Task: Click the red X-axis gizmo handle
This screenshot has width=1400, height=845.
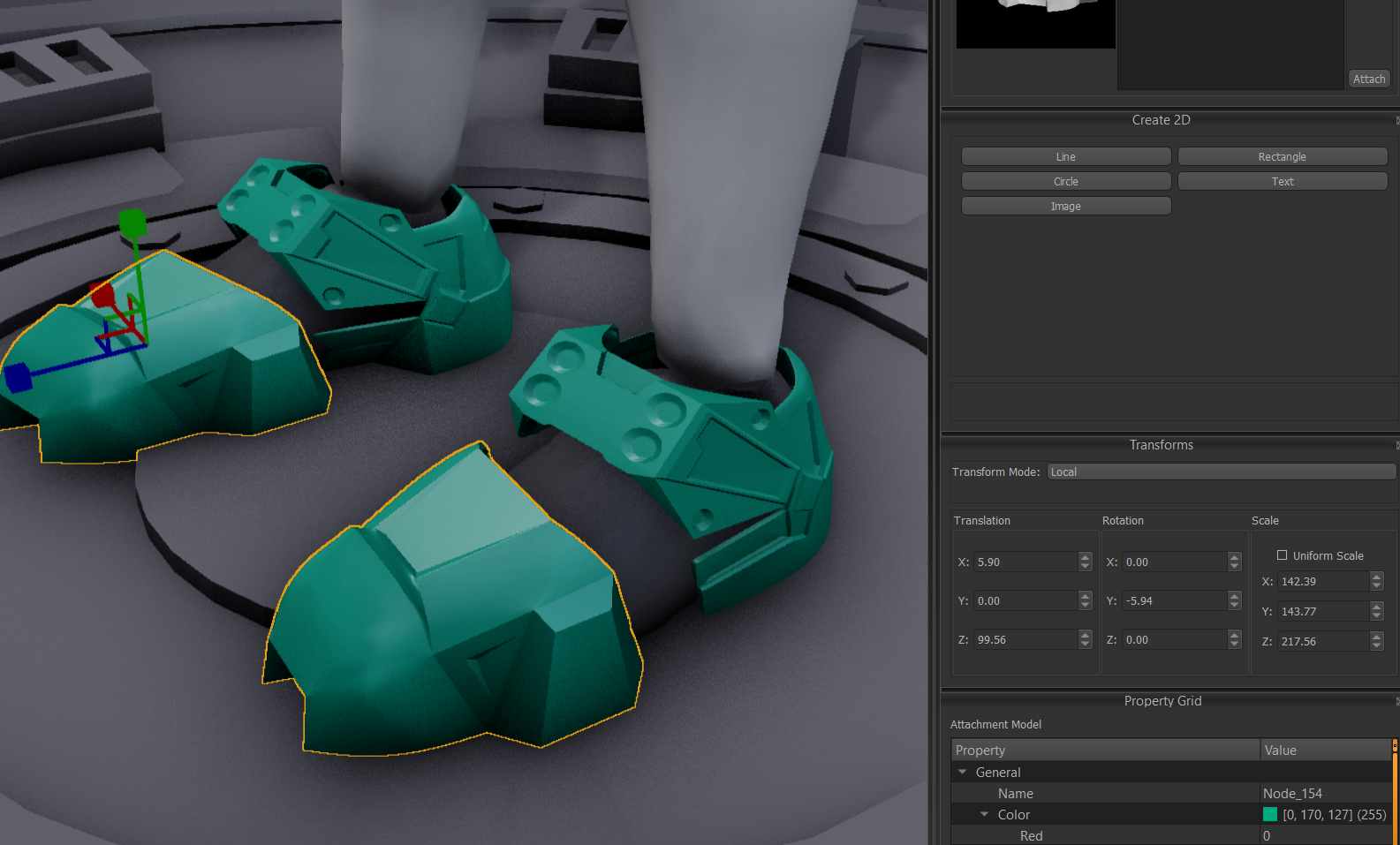Action: point(102,295)
